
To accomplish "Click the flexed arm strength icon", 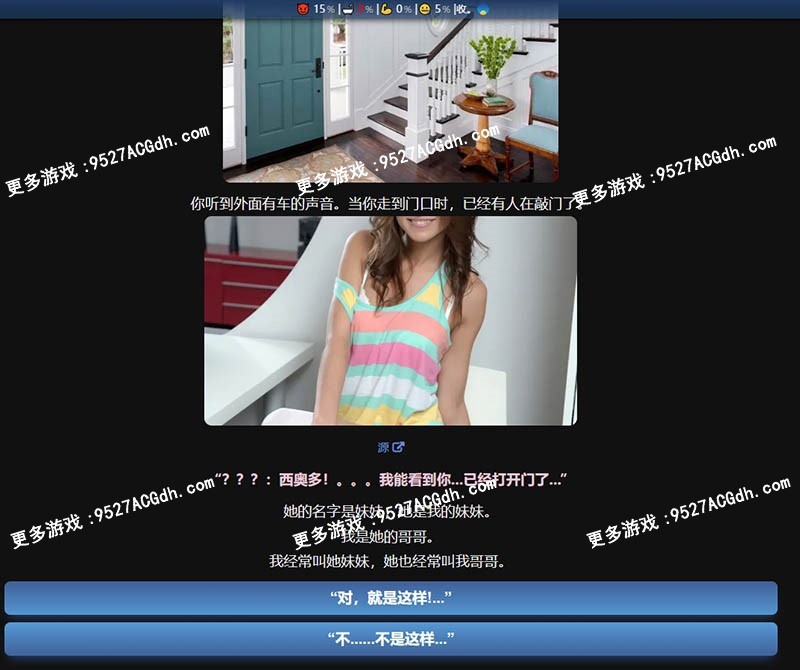I will (386, 9).
